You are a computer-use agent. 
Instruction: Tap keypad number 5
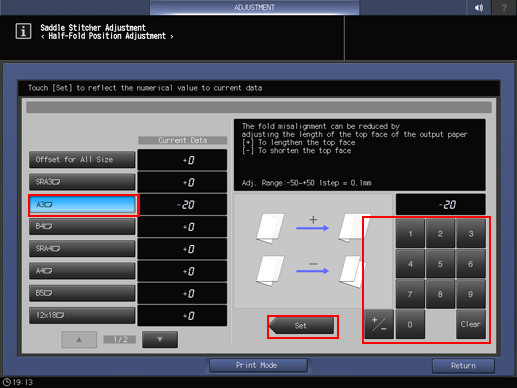[440, 264]
